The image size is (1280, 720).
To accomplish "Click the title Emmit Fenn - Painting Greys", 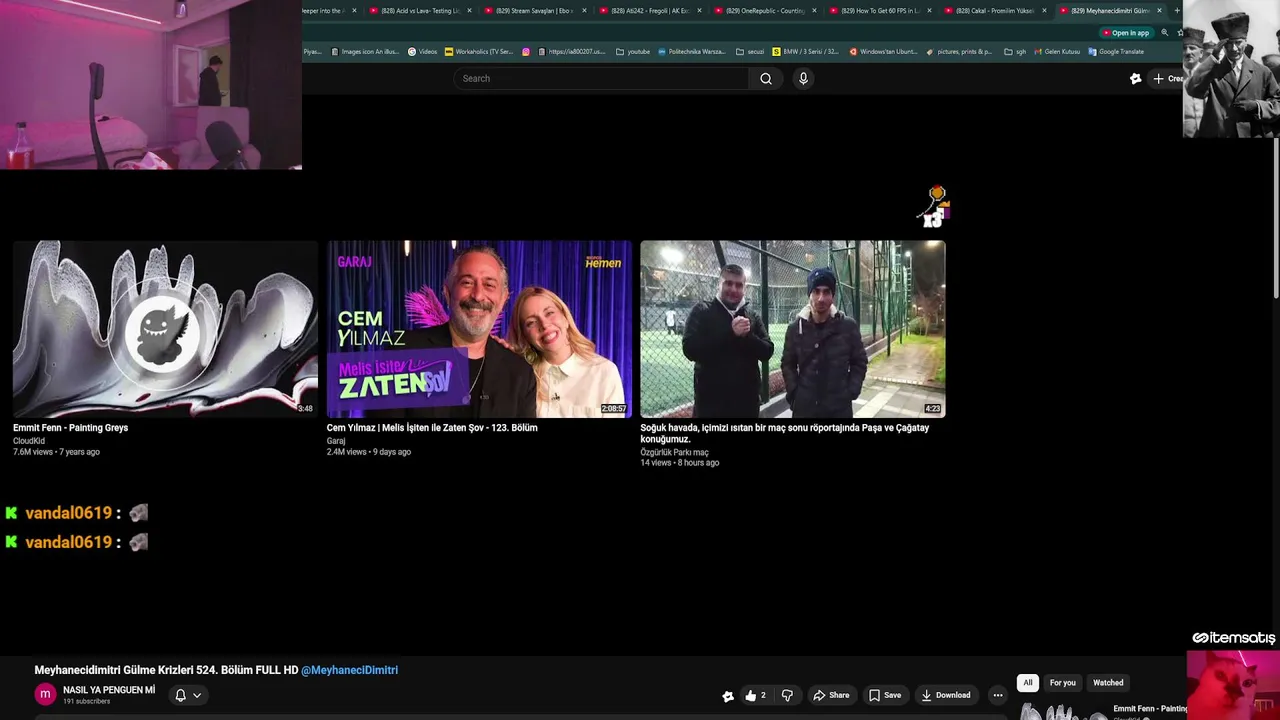I will [x=71, y=428].
